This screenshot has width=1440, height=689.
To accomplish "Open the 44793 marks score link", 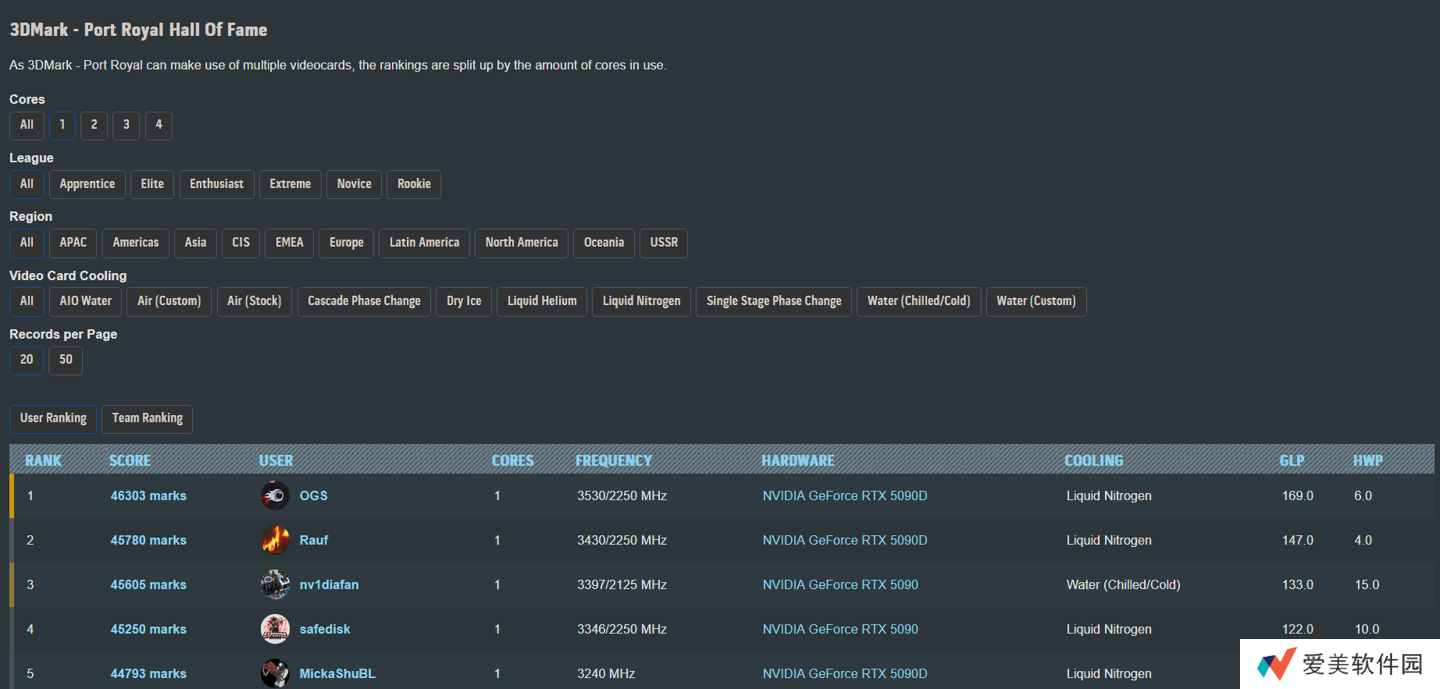I will point(148,674).
